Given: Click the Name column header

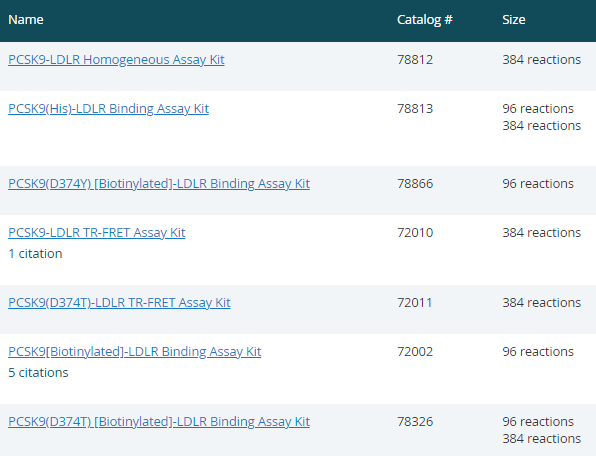Looking at the screenshot, I should point(26,20).
